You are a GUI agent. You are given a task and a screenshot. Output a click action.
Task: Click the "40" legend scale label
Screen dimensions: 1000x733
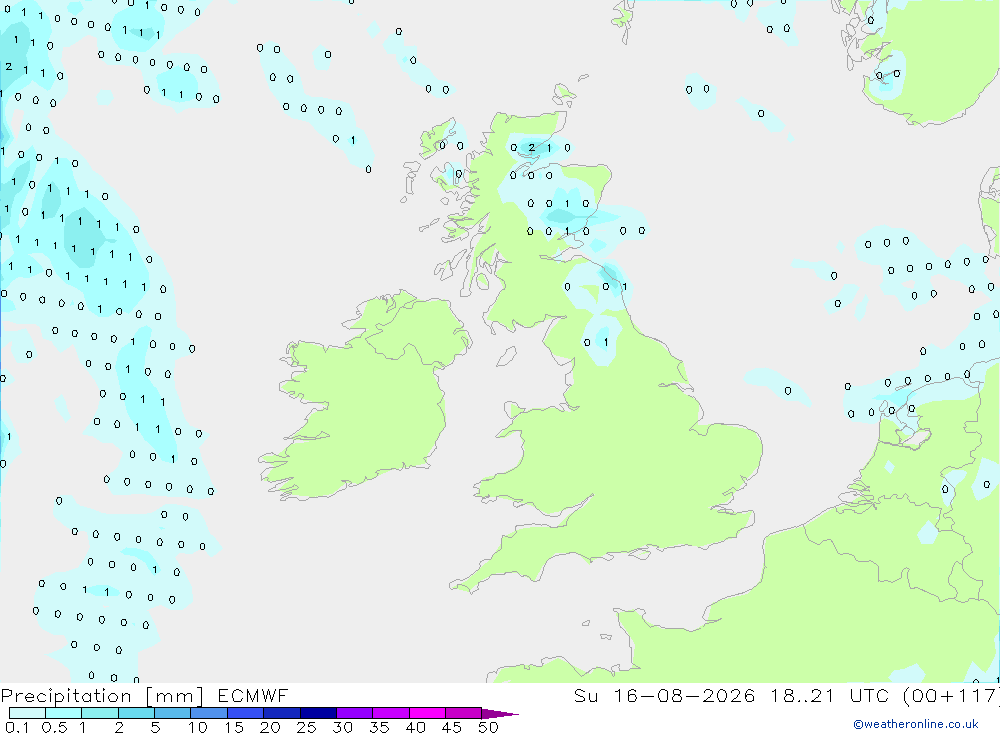pyautogui.click(x=416, y=727)
